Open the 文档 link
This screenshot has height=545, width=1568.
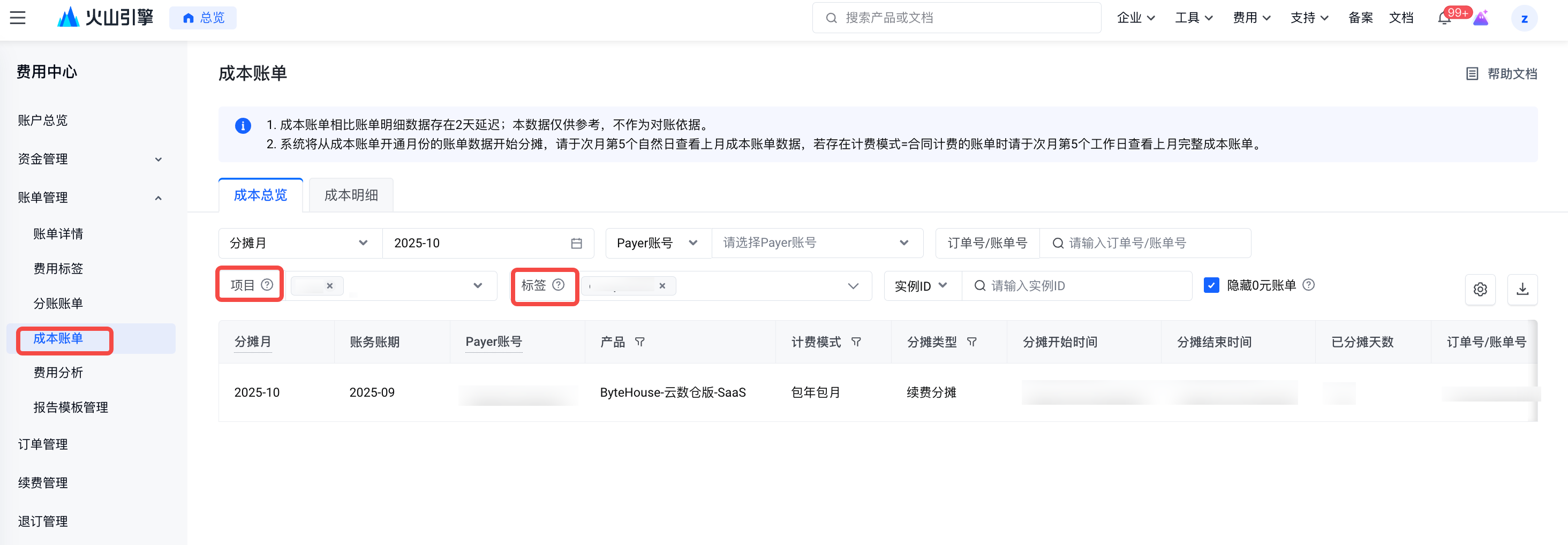pos(1401,18)
